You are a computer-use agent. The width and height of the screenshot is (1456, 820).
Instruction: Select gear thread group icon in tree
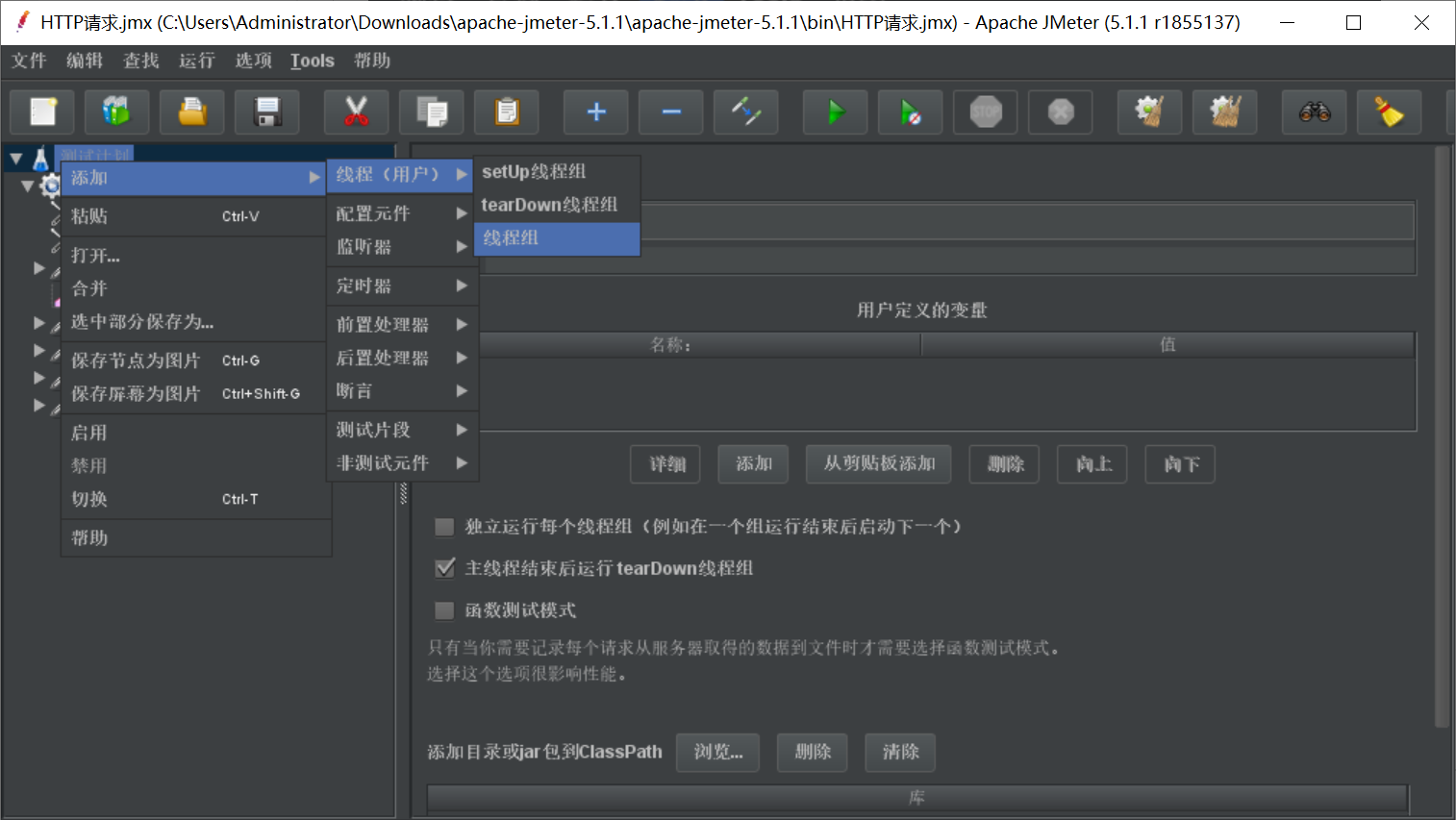click(51, 186)
